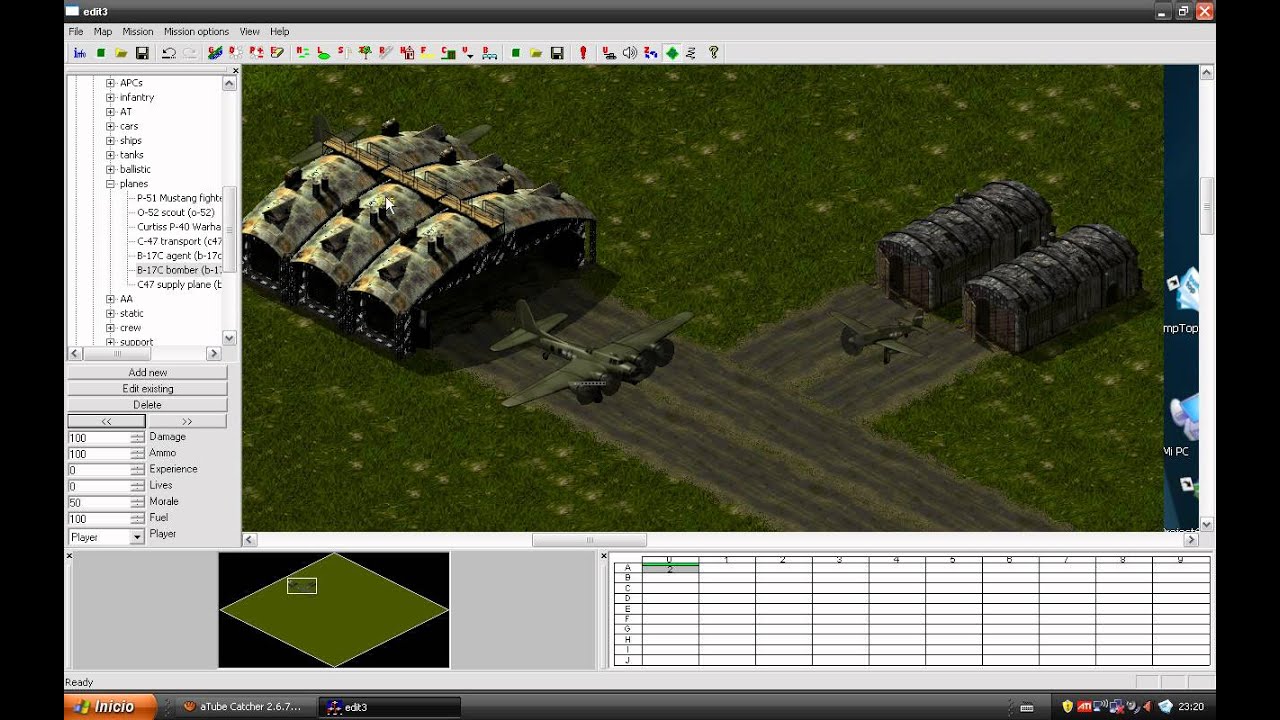The height and width of the screenshot is (720, 1280).
Task: Open the Mission menu
Action: [138, 31]
